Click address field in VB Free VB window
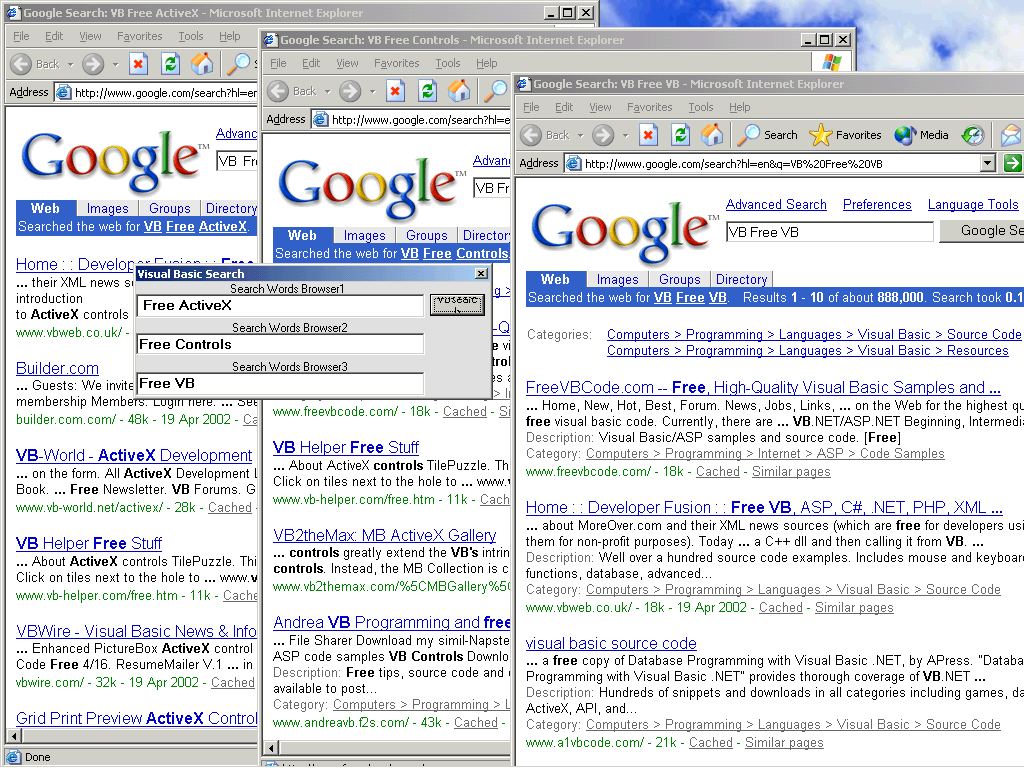The height and width of the screenshot is (768, 1024). point(780,163)
